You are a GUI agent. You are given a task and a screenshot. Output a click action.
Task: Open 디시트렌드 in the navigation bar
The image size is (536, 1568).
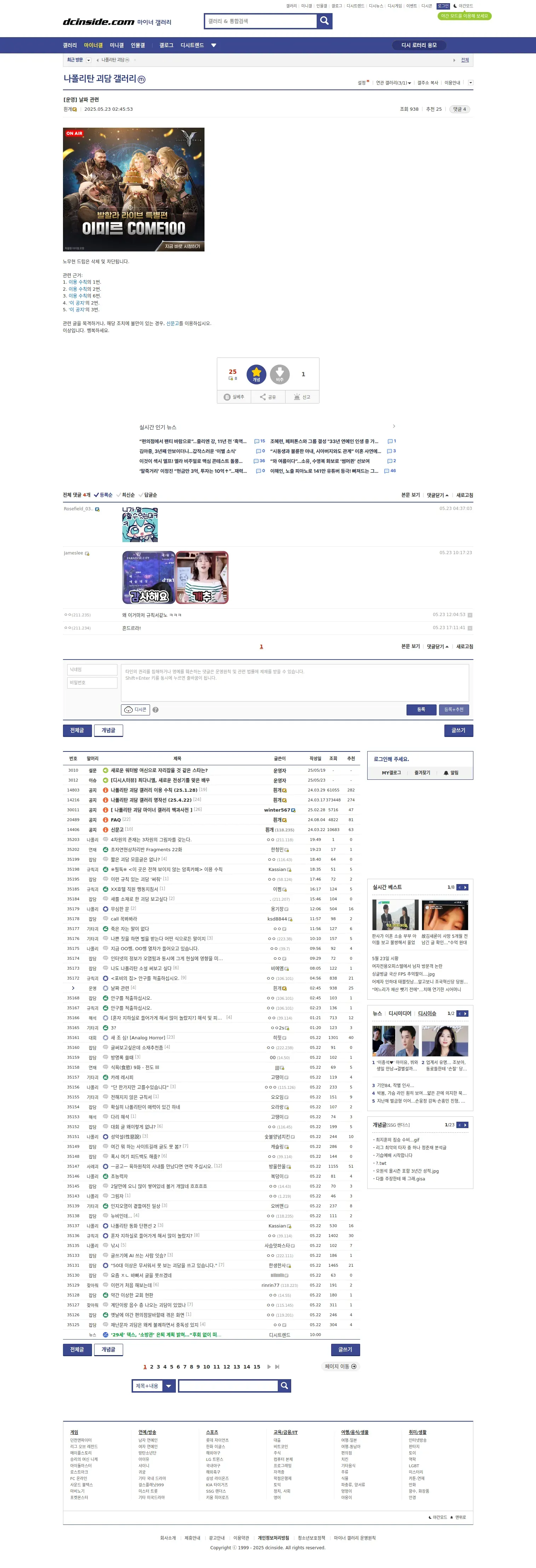192,45
